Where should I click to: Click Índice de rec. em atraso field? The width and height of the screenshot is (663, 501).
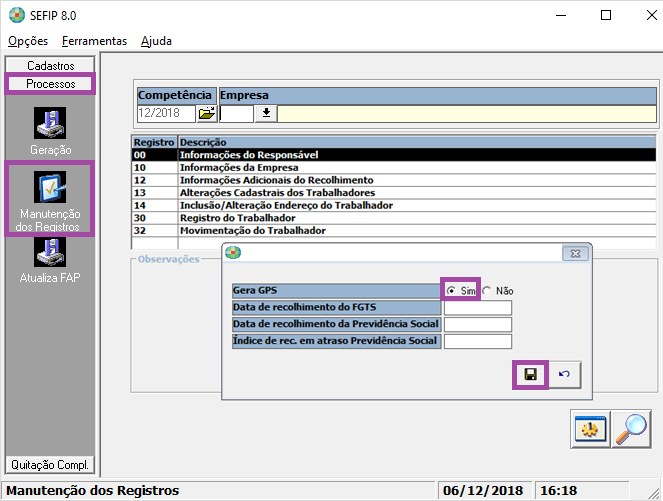coord(478,341)
